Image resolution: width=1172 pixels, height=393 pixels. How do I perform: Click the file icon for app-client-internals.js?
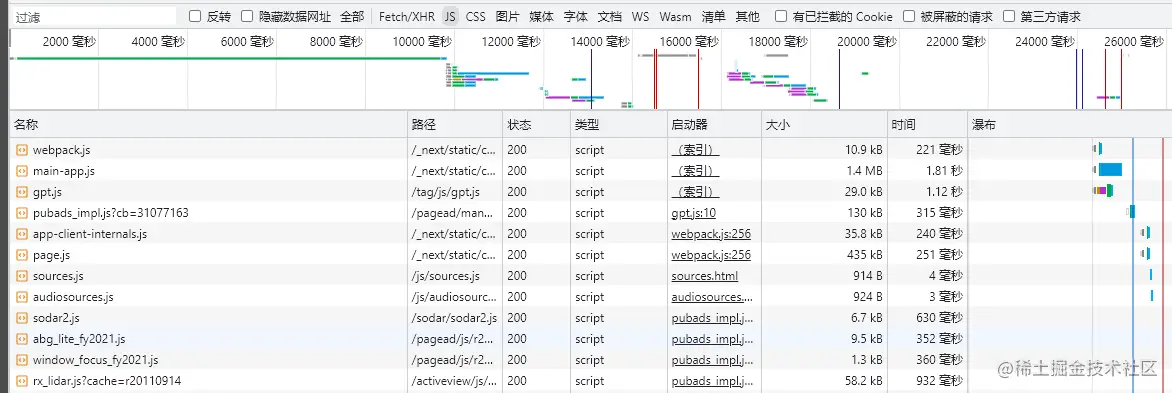[22, 234]
